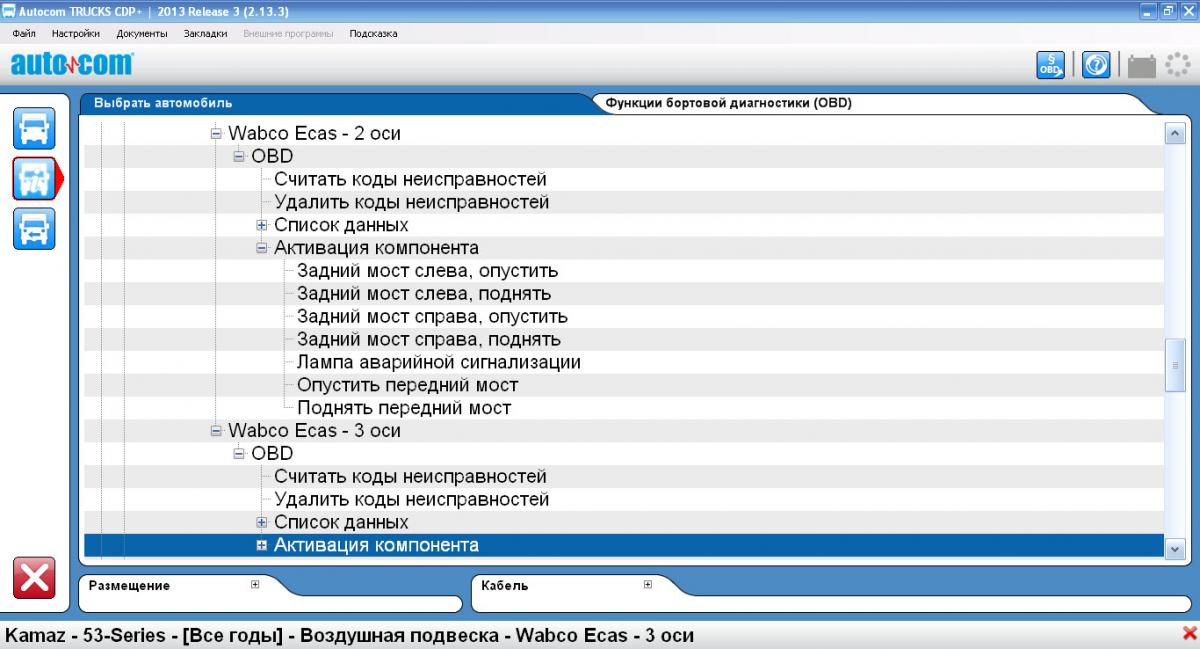The height and width of the screenshot is (649, 1200).
Task: Click the scrollbar up arrow of the tree
Action: pyautogui.click(x=1175, y=132)
